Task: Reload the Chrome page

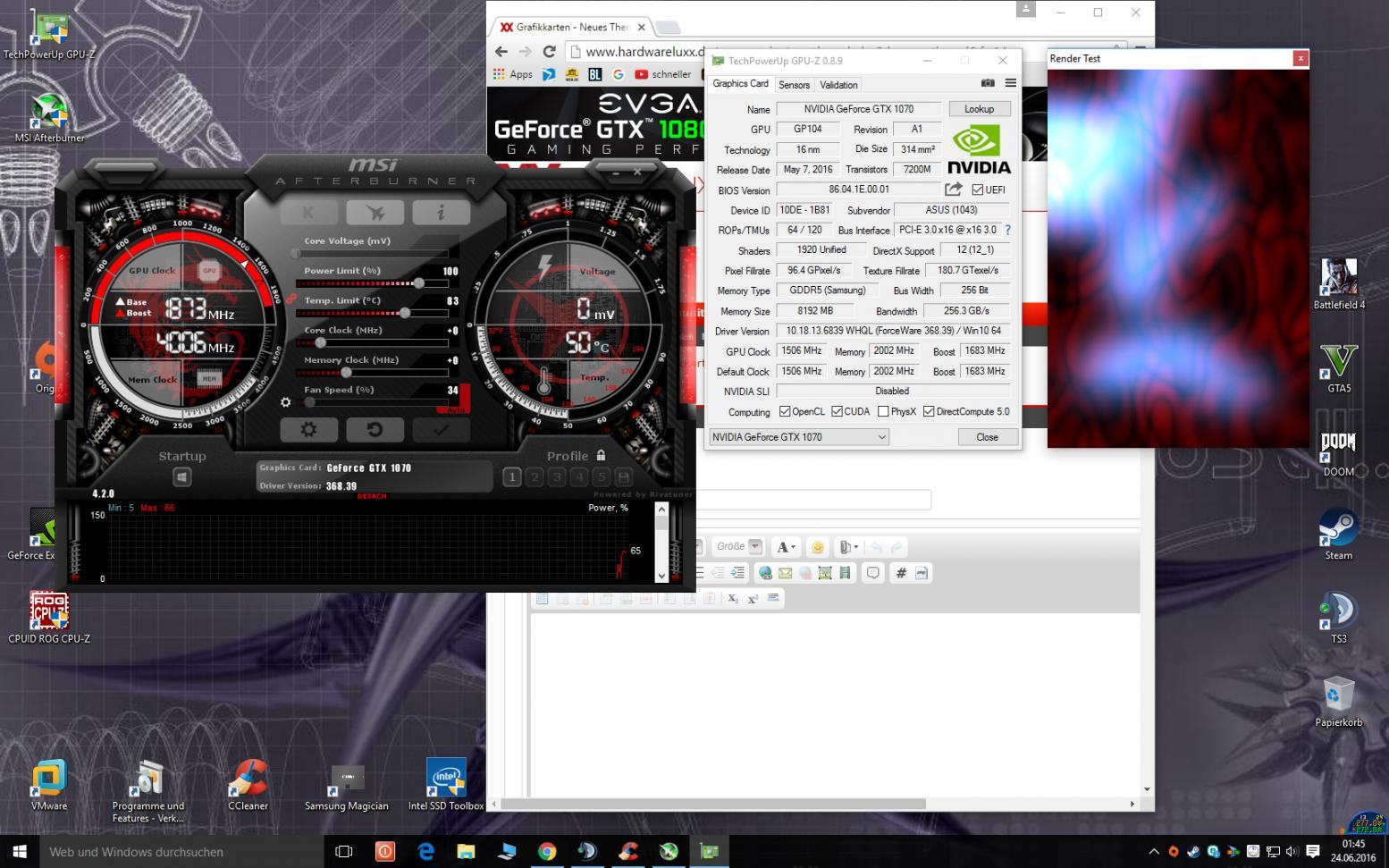Action: pyautogui.click(x=549, y=52)
